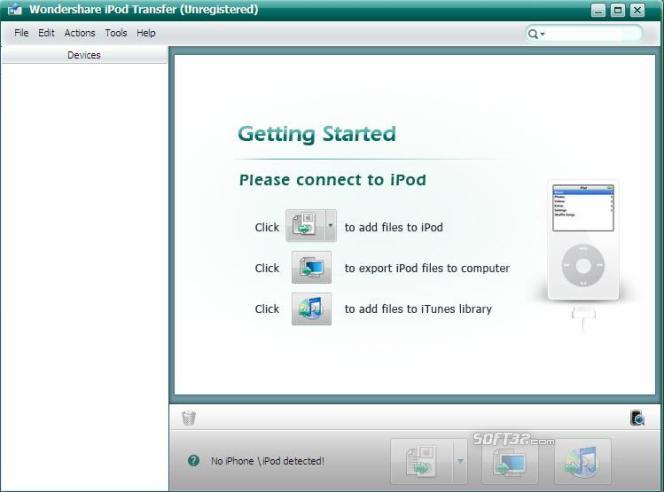Click bottom toolbar export to iTunes button
This screenshot has height=492, width=664.
(583, 462)
